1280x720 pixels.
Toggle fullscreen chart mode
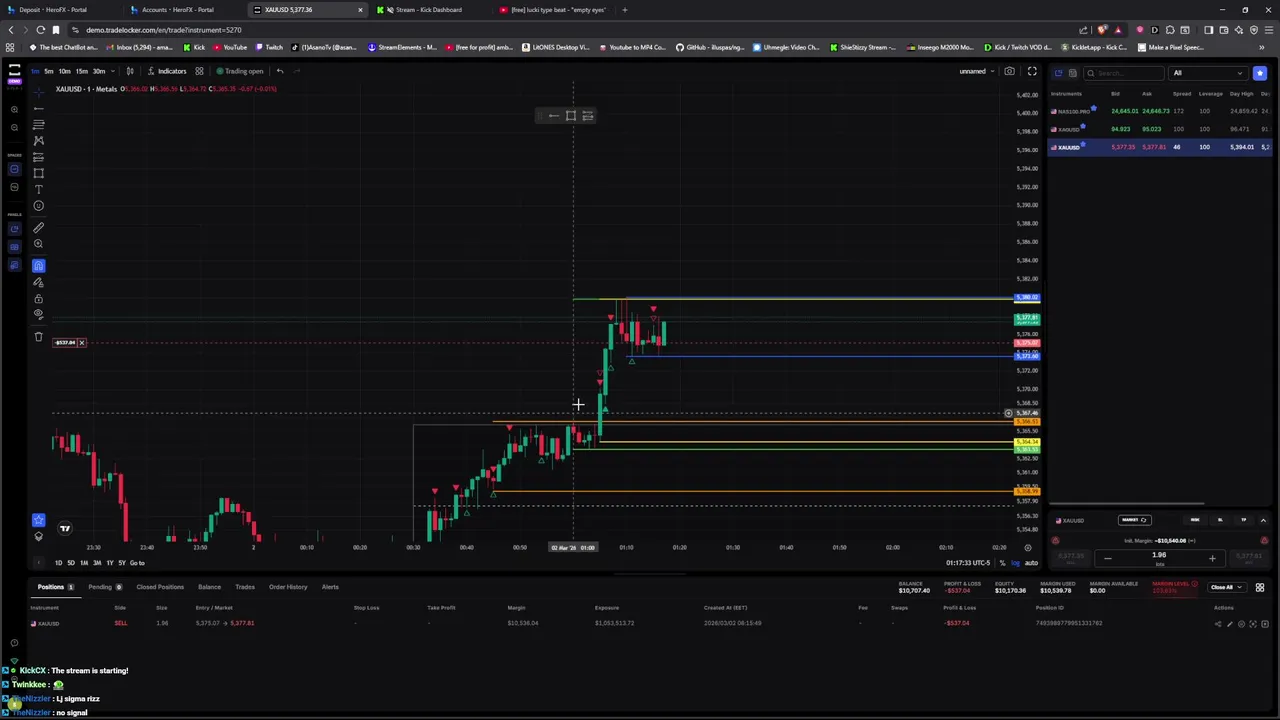(x=1032, y=71)
